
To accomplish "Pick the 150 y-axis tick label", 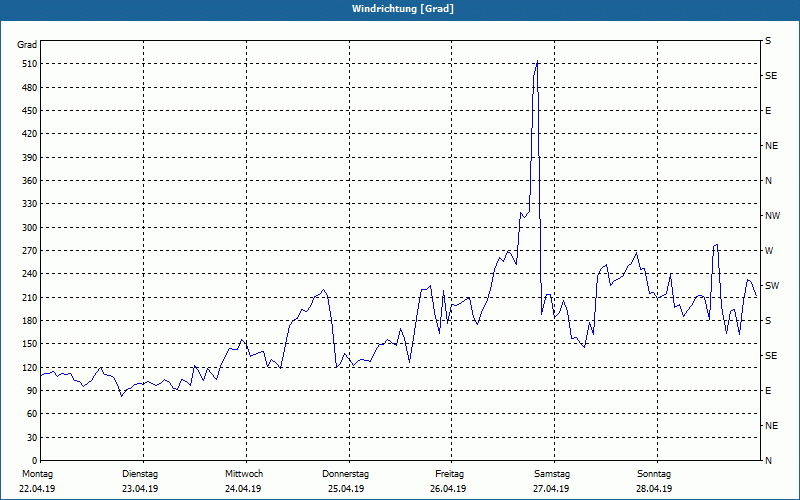I will (x=29, y=344).
